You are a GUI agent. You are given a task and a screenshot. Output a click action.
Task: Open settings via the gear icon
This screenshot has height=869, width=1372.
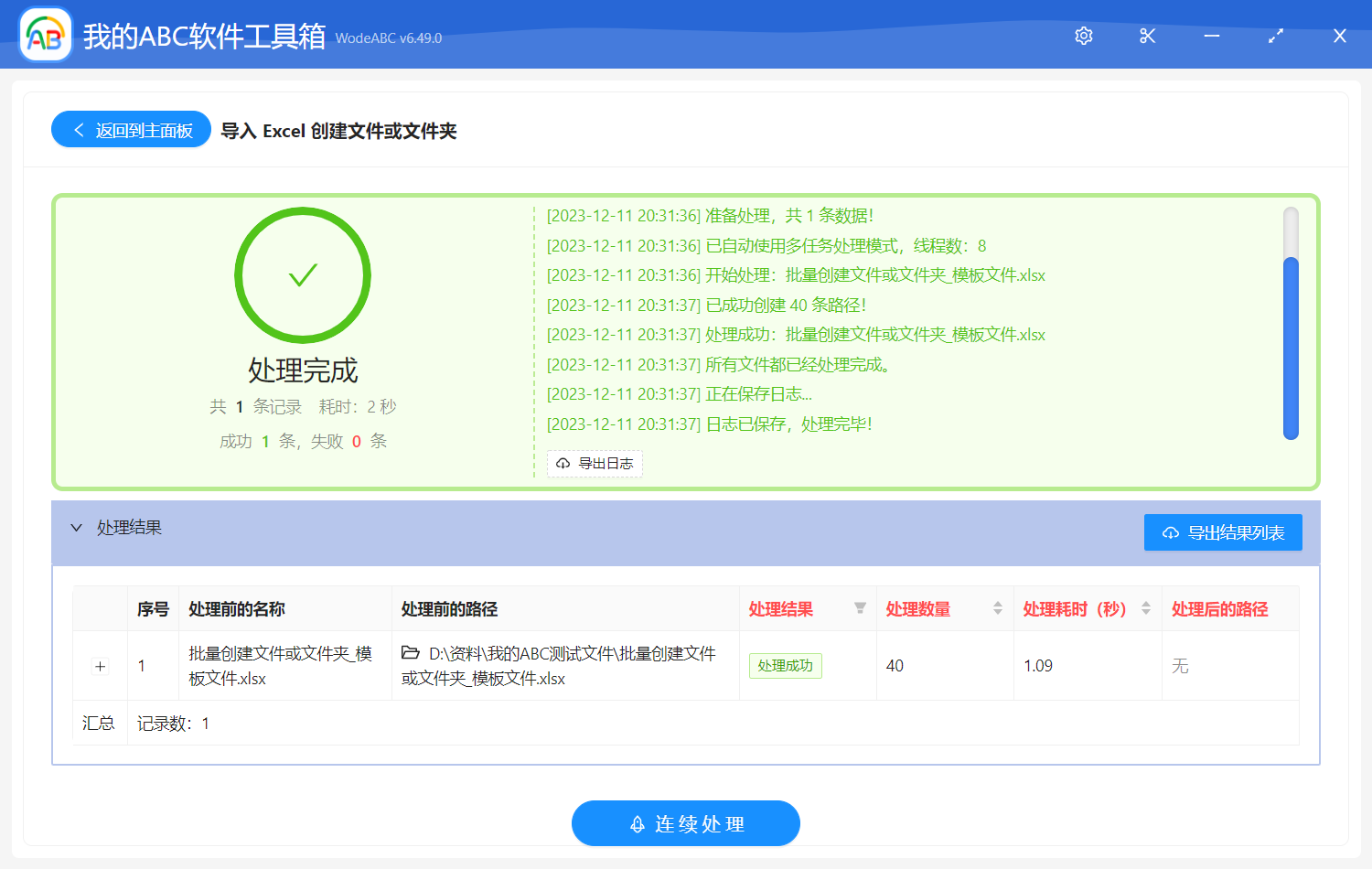pos(1083,35)
